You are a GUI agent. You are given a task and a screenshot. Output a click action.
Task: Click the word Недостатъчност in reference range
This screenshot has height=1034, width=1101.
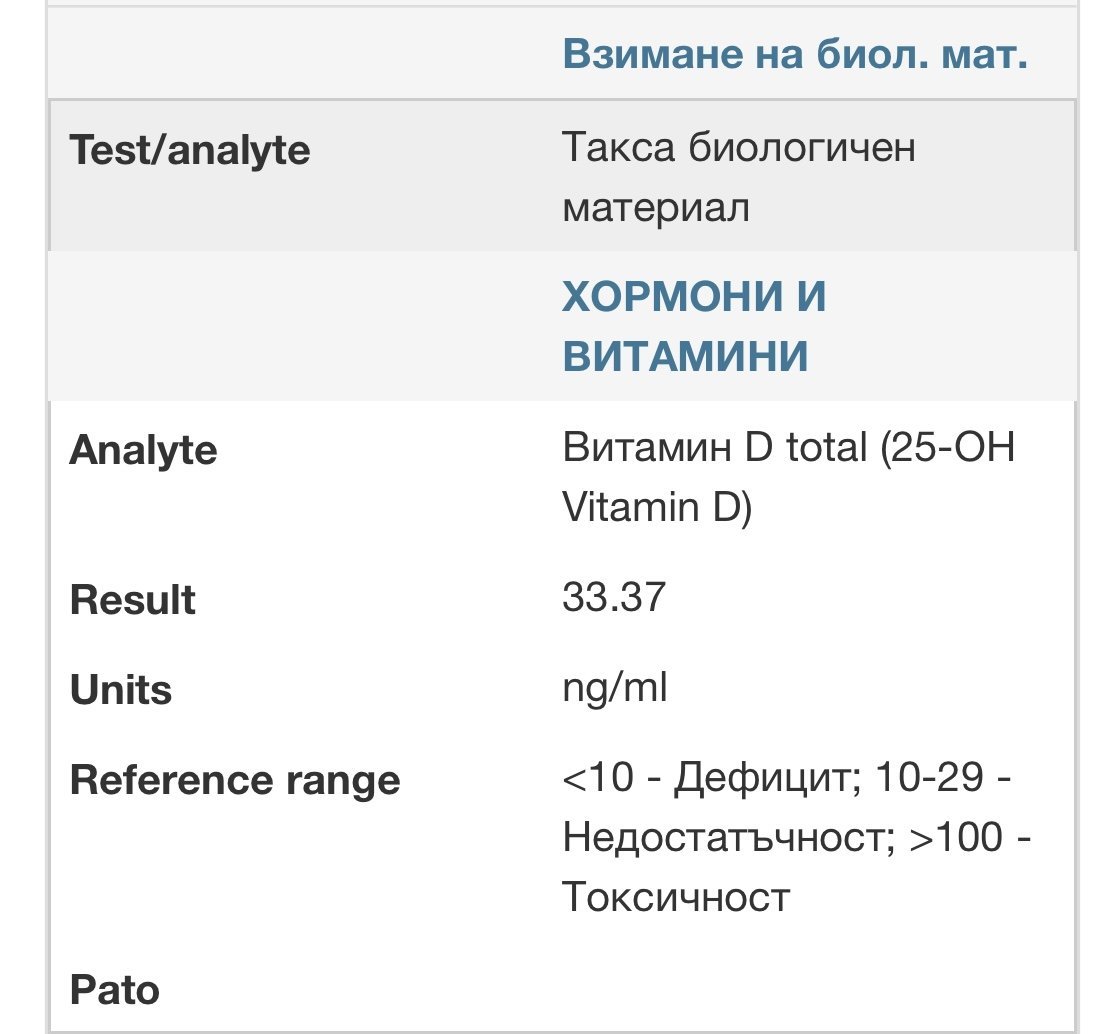click(725, 838)
